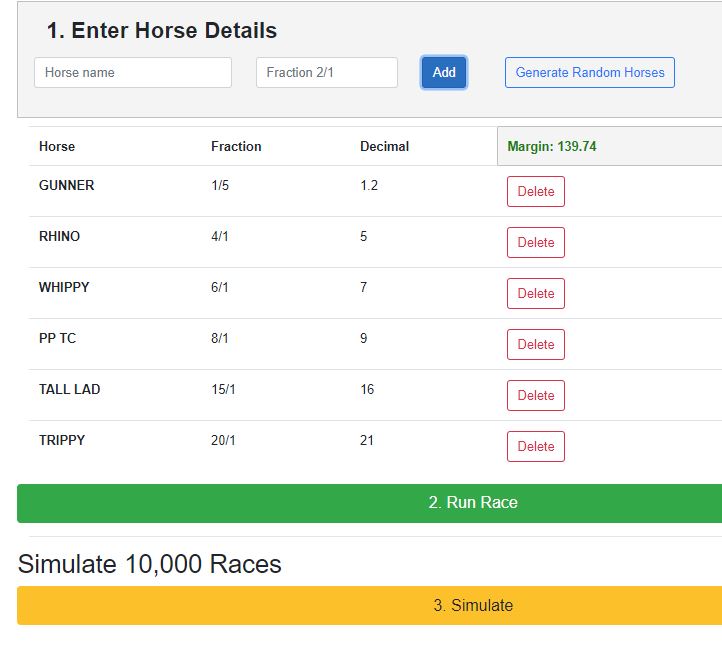
Task: Select the RHINO horse name
Action: pyautogui.click(x=59, y=236)
